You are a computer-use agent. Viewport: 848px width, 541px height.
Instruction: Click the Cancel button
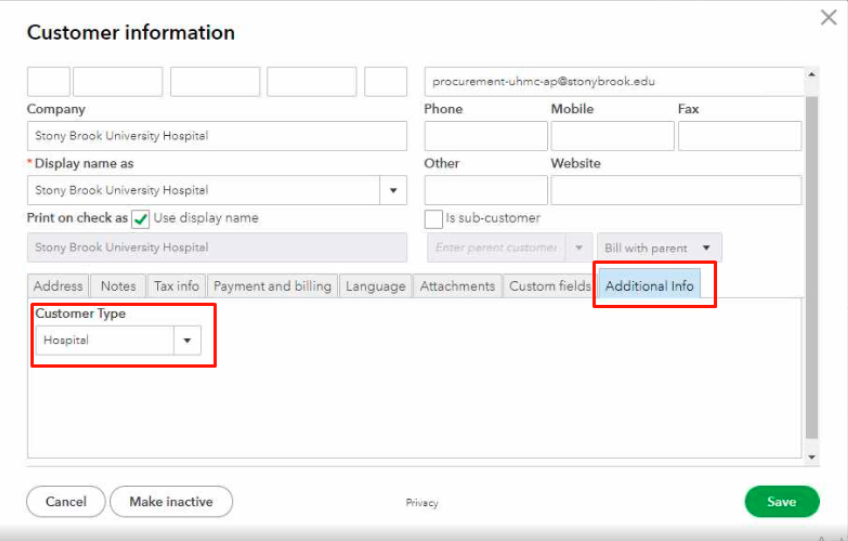(66, 502)
